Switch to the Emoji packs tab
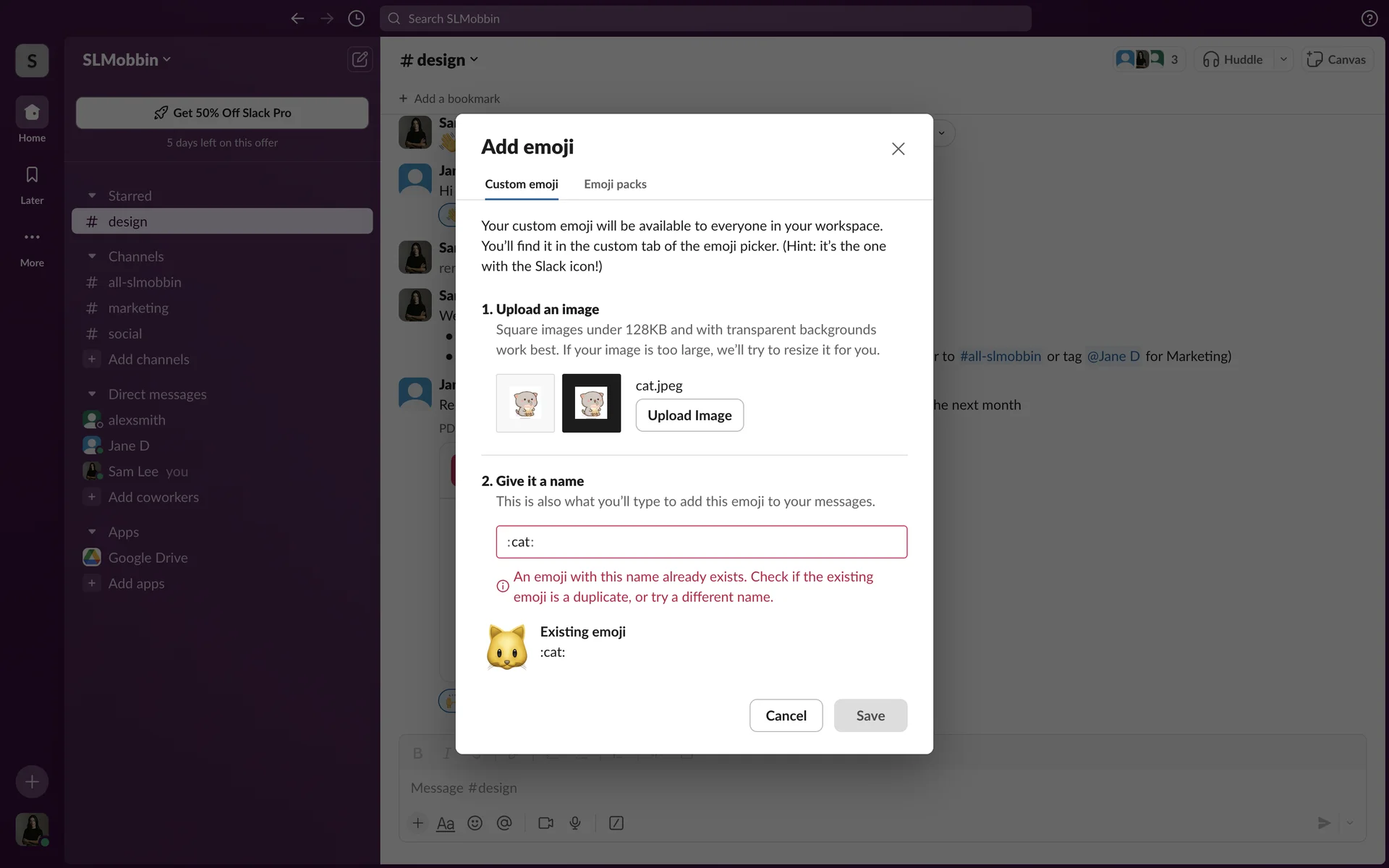Viewport: 1389px width, 868px height. click(x=615, y=184)
